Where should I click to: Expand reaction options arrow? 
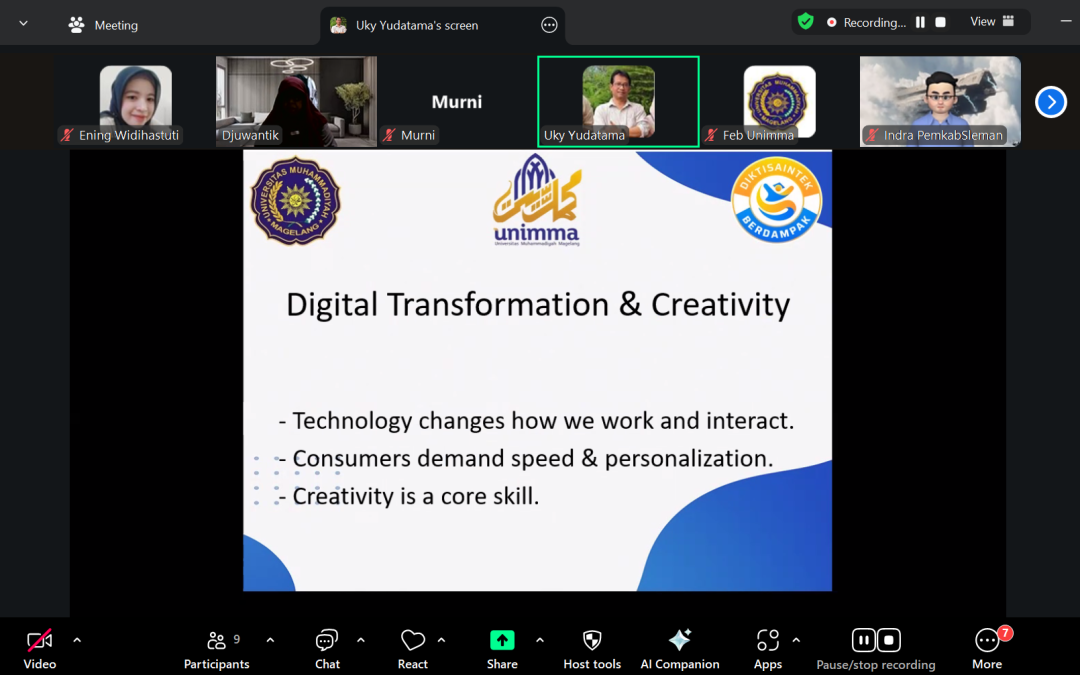[442, 641]
